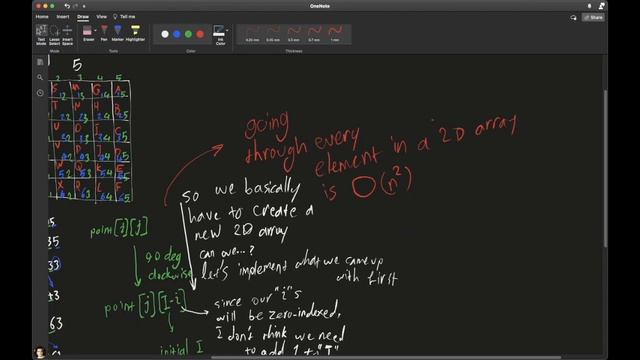Image resolution: width=640 pixels, height=360 pixels.
Task: Pick the white ink color
Action: pyautogui.click(x=165, y=34)
